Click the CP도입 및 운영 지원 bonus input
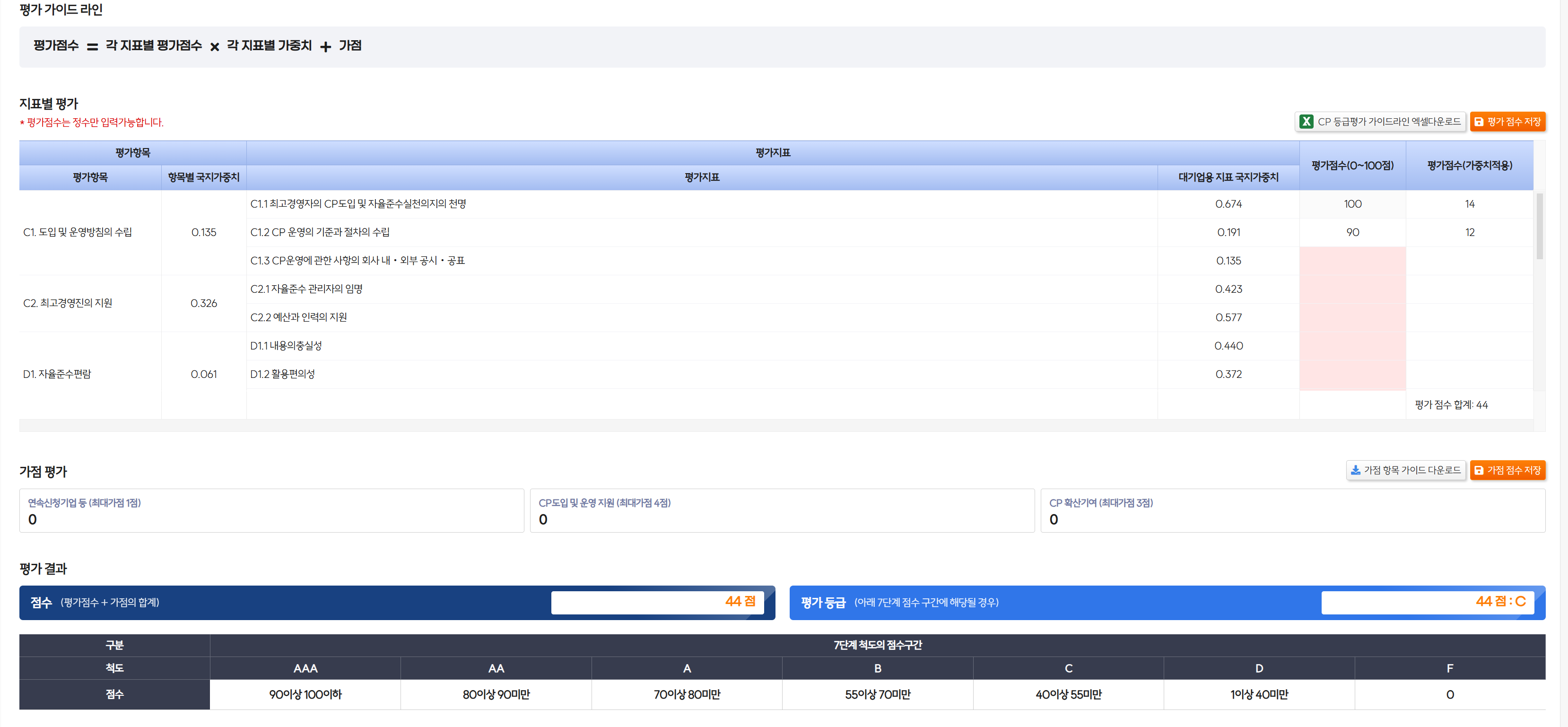This screenshot has width=1568, height=727. click(x=782, y=511)
